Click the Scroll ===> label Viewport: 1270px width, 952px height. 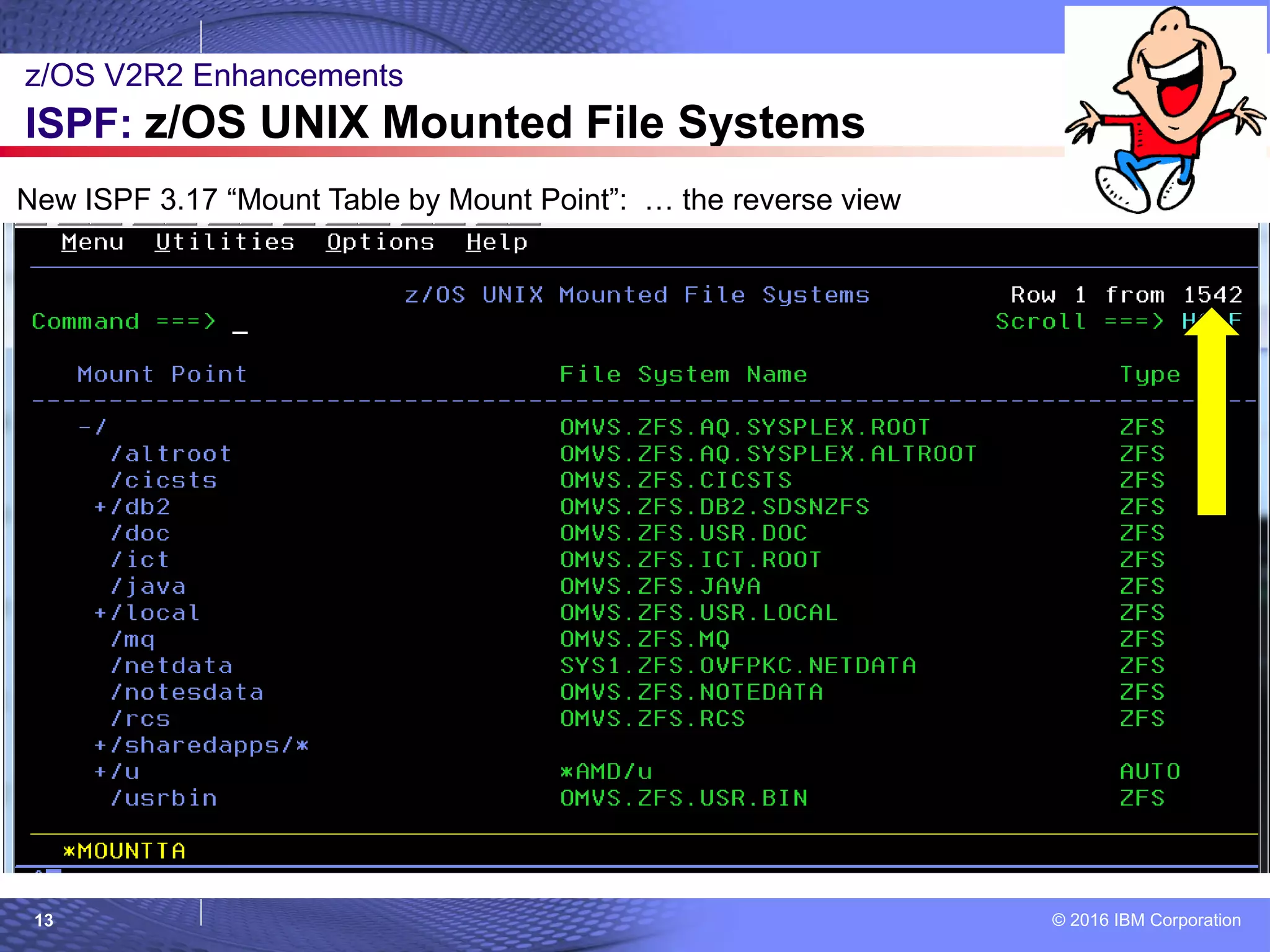[x=1080, y=322]
